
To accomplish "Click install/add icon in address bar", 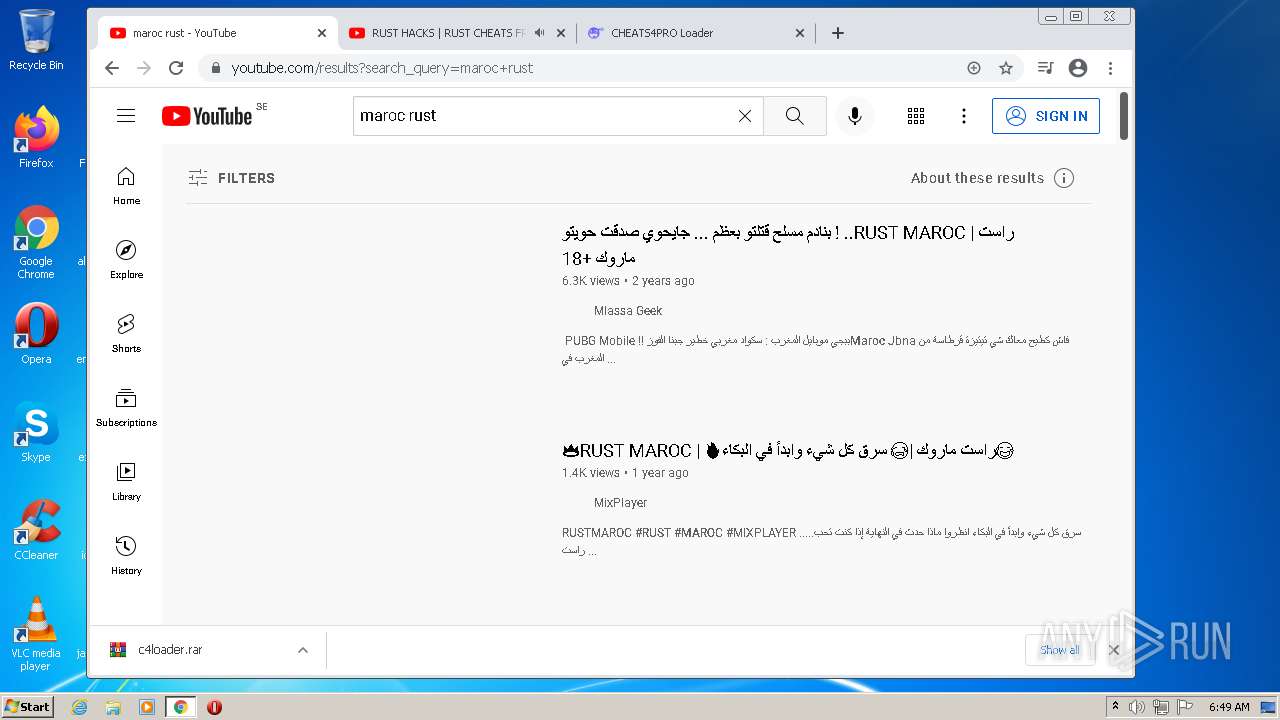I will [x=974, y=68].
